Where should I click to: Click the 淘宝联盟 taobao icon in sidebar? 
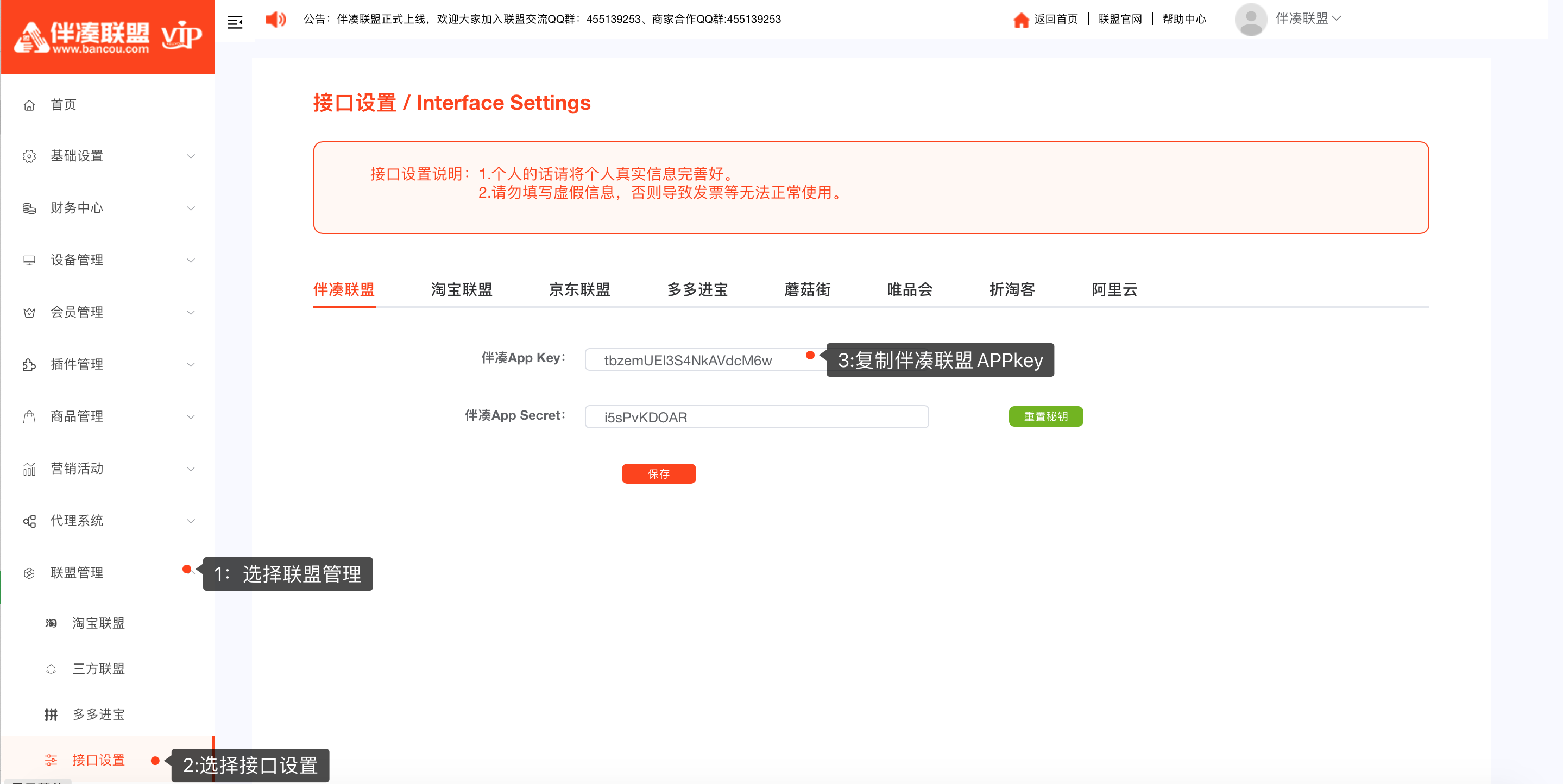pyautogui.click(x=51, y=623)
